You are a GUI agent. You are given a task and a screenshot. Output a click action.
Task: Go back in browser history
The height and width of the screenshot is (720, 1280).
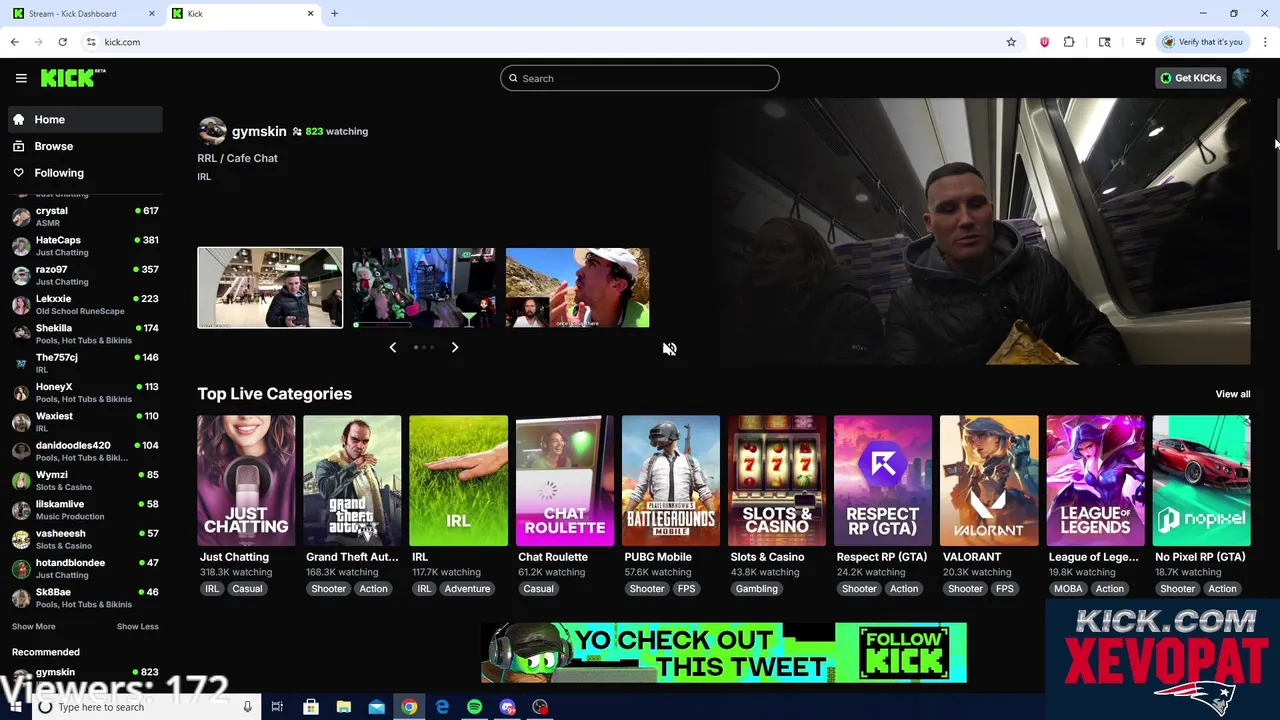pyautogui.click(x=14, y=42)
